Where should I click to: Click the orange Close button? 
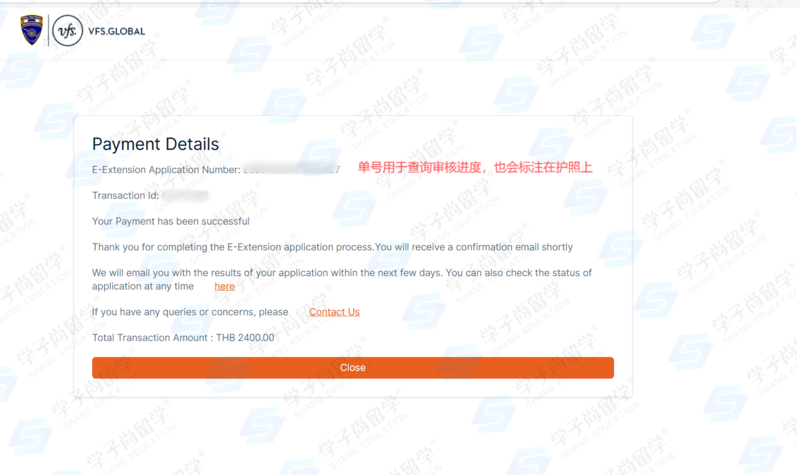point(353,367)
